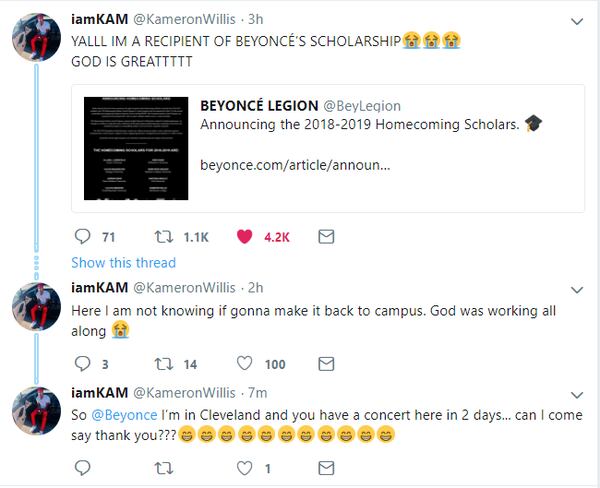Like the 'back to campus' tweet

tap(245, 364)
